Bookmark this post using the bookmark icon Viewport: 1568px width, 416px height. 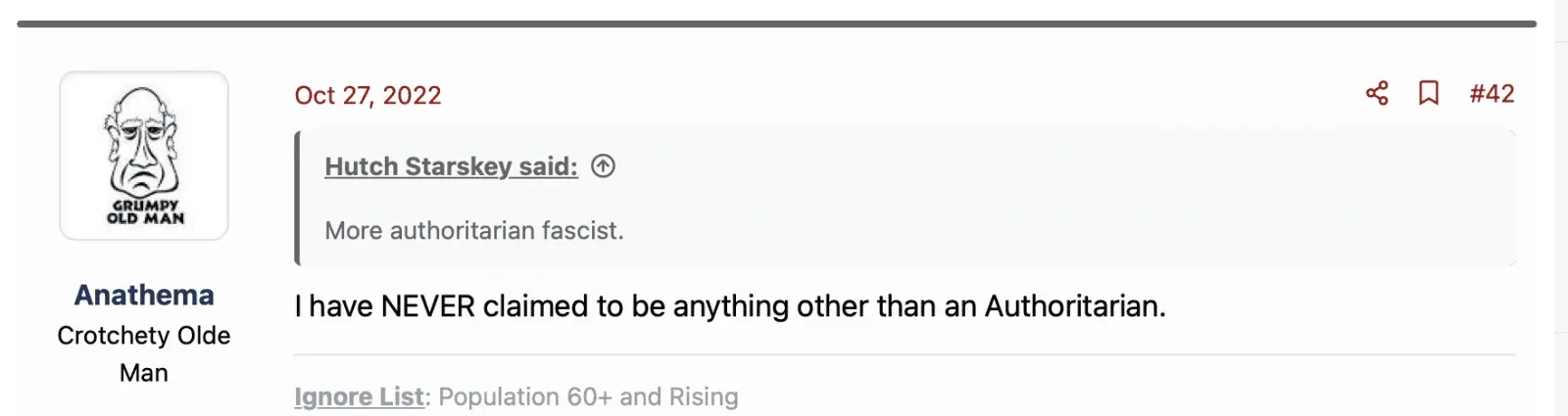[x=1429, y=94]
